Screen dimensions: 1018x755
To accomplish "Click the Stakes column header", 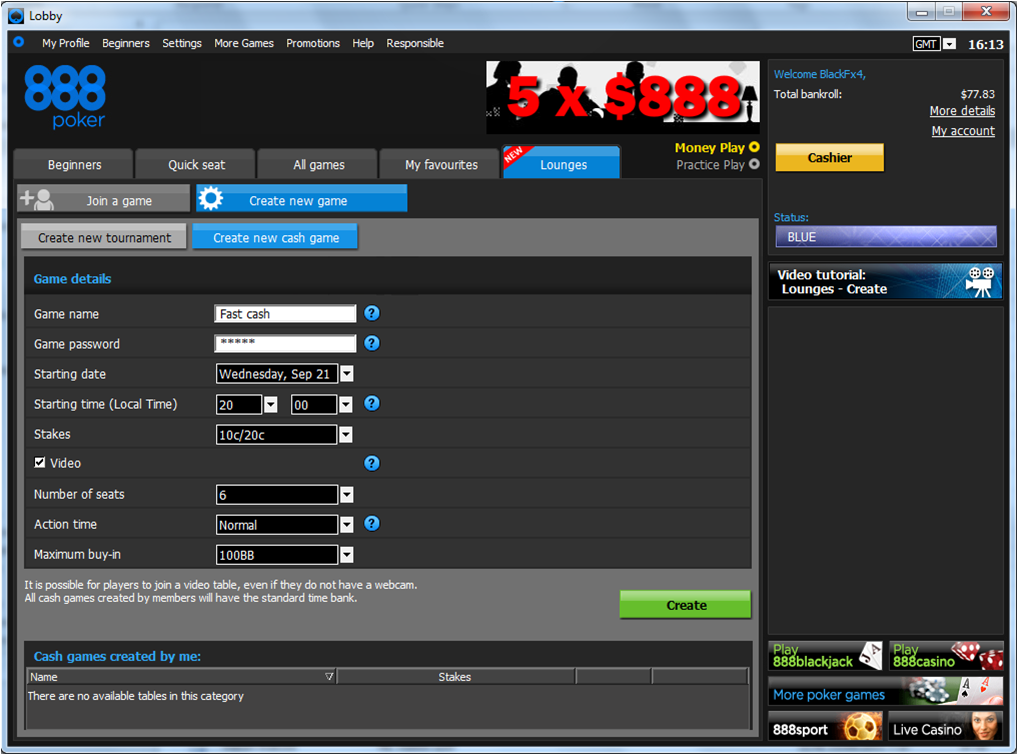I will click(x=455, y=677).
